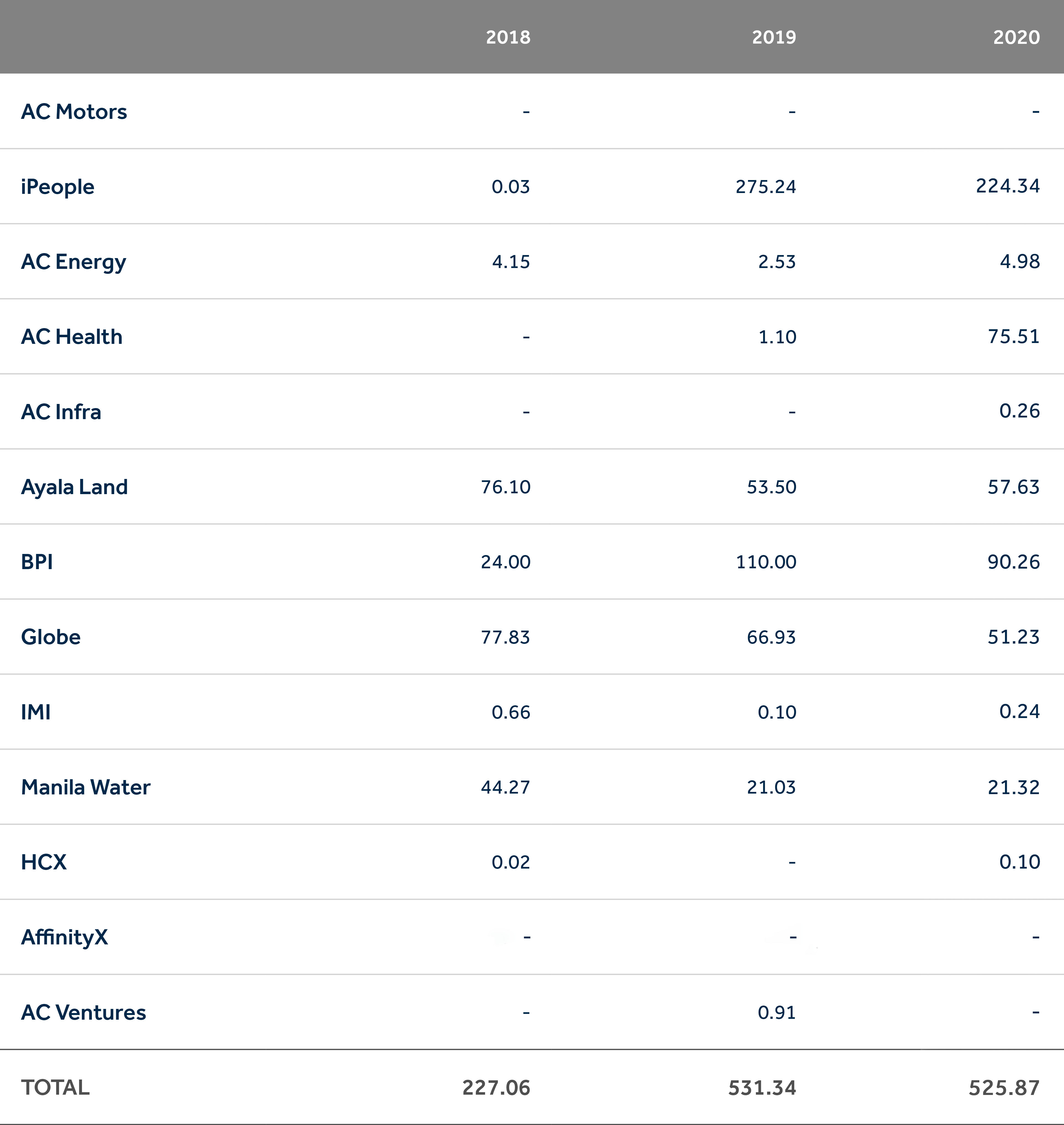Click Manila Water's 2018 value 44.27
This screenshot has width=1064, height=1125.
tap(505, 787)
